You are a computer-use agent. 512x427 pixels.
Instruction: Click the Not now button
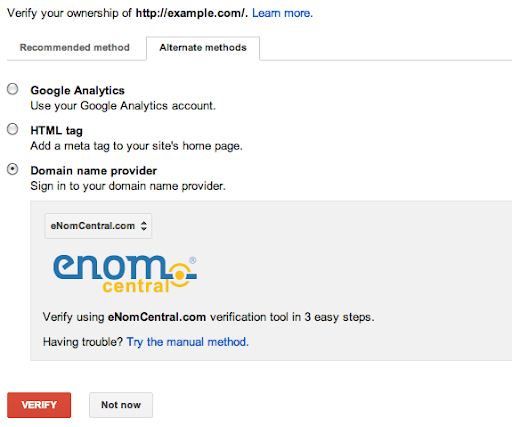[121, 405]
